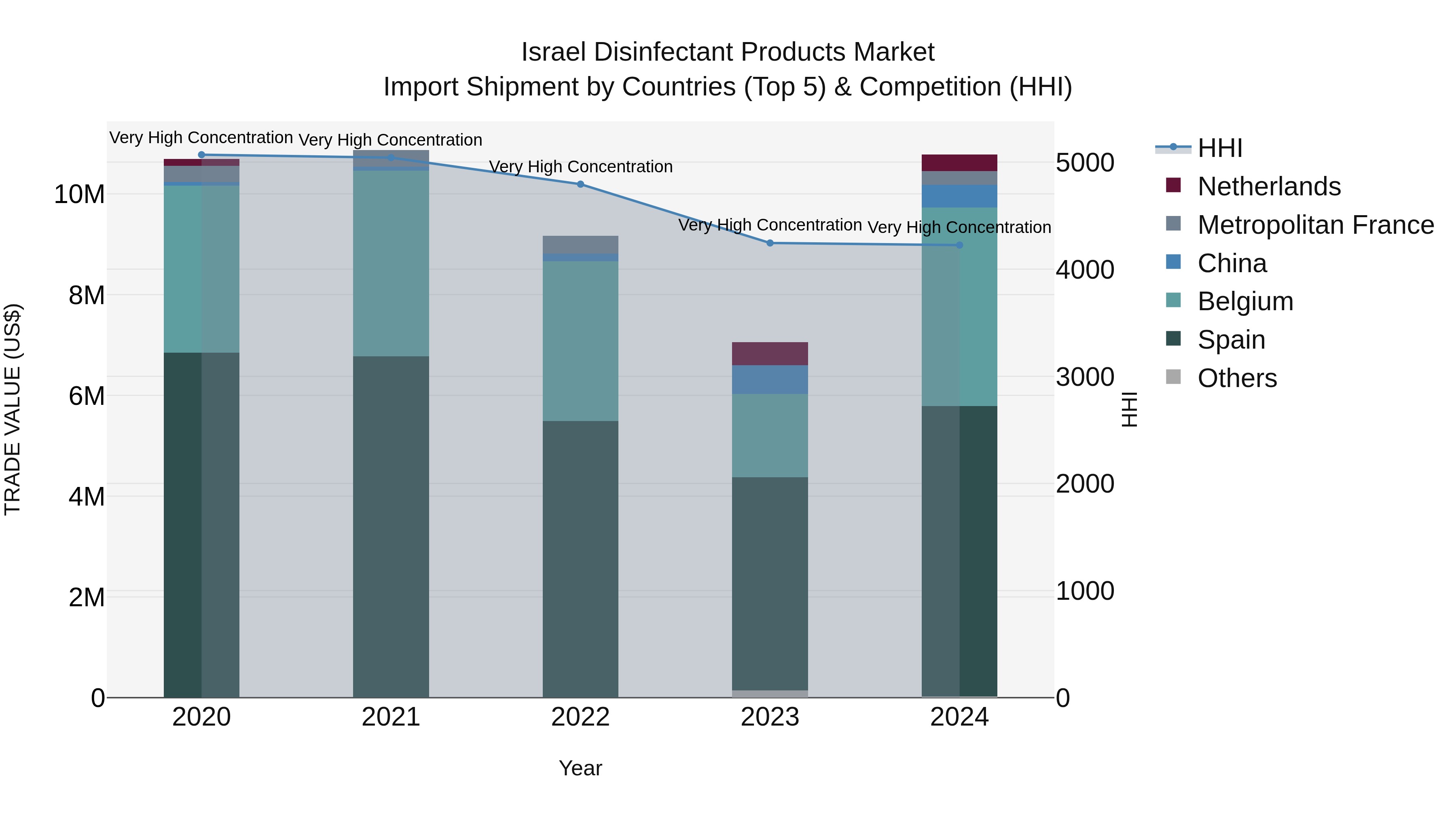Click the Netherlands segment of 2024 bar
The height and width of the screenshot is (819, 1456).
959,163
